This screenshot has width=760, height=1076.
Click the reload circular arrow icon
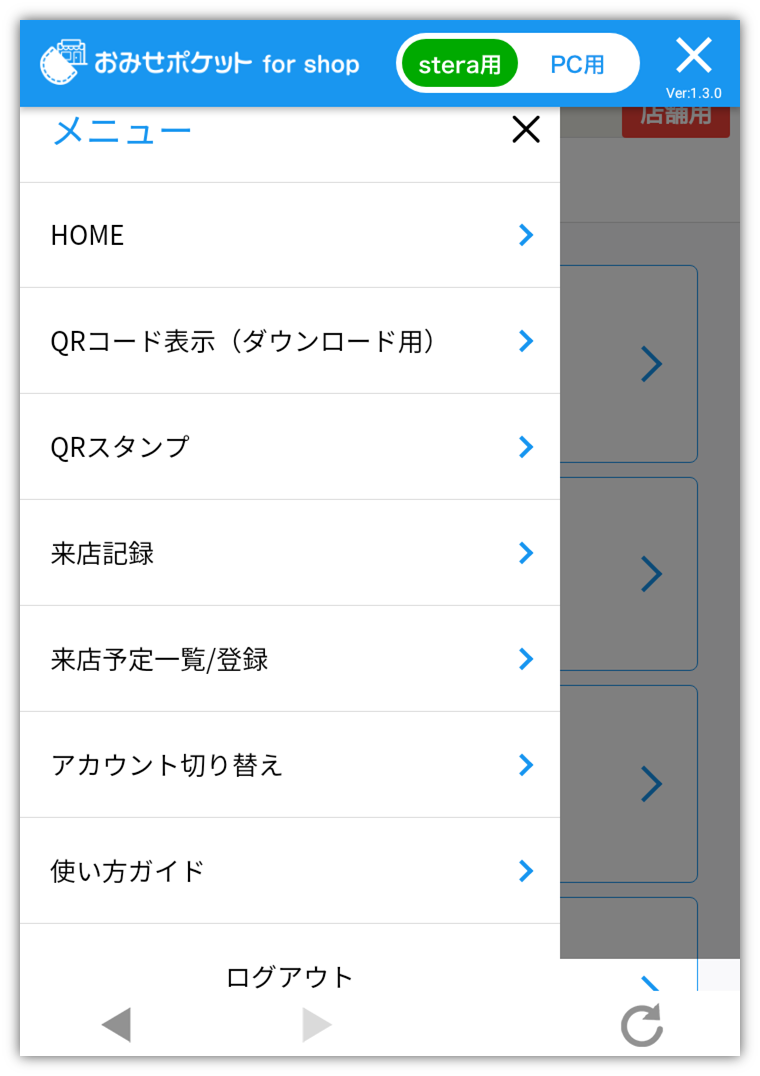[x=642, y=1025]
